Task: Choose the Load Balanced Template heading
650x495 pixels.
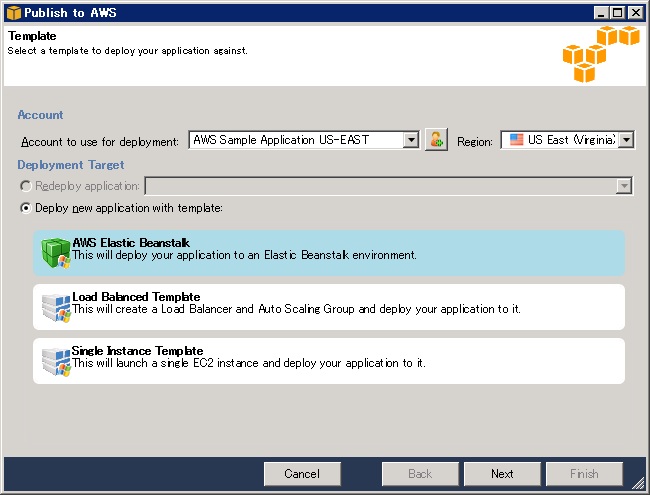Action: point(136,297)
